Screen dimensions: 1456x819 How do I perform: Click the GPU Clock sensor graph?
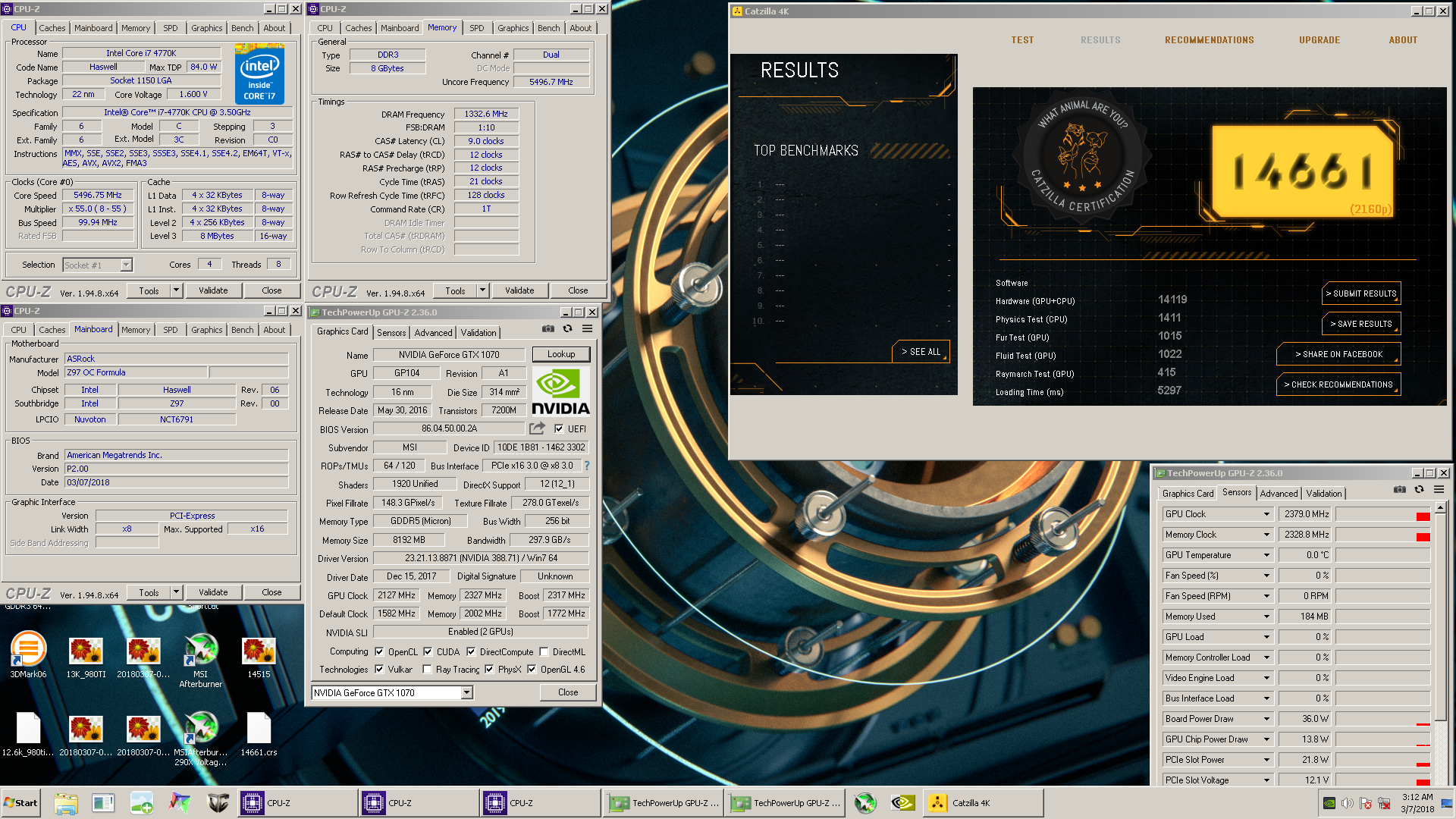click(x=1383, y=514)
